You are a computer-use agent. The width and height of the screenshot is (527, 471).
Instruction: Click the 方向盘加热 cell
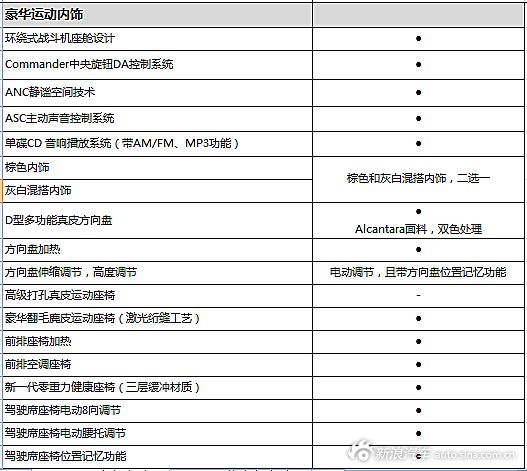pyautogui.click(x=157, y=250)
